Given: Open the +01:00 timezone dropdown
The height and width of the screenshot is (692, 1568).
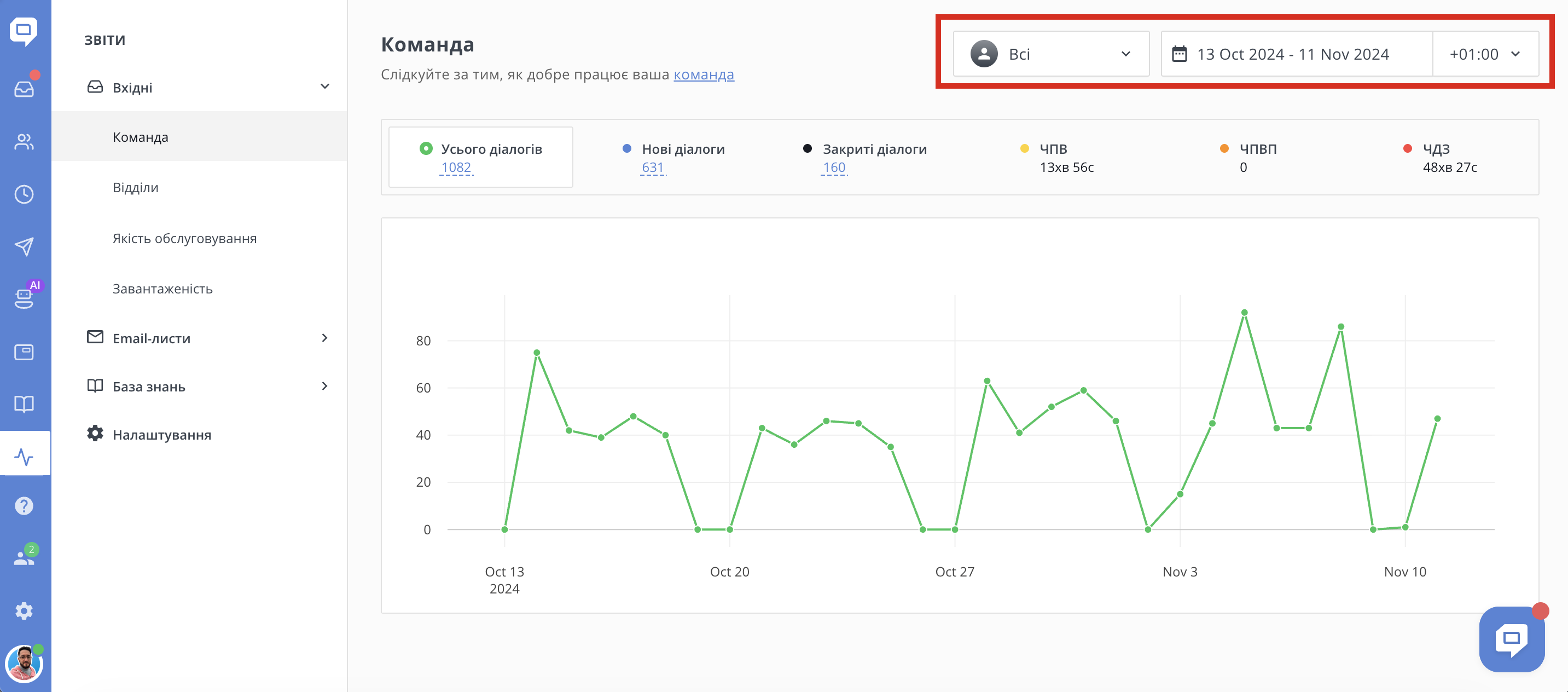Looking at the screenshot, I should tap(1485, 54).
